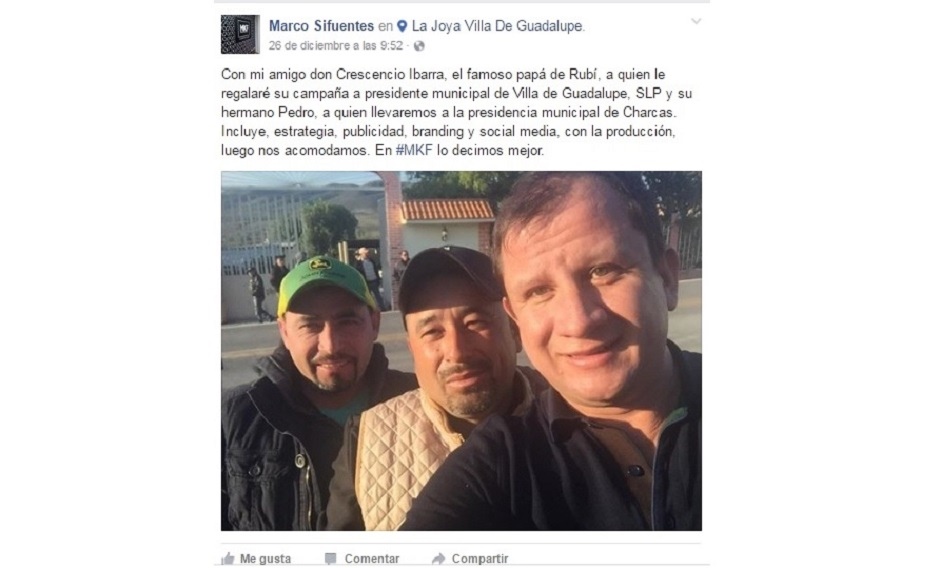
Task: Click the thumbs-up icon beside Me gusta
Action: (228, 559)
